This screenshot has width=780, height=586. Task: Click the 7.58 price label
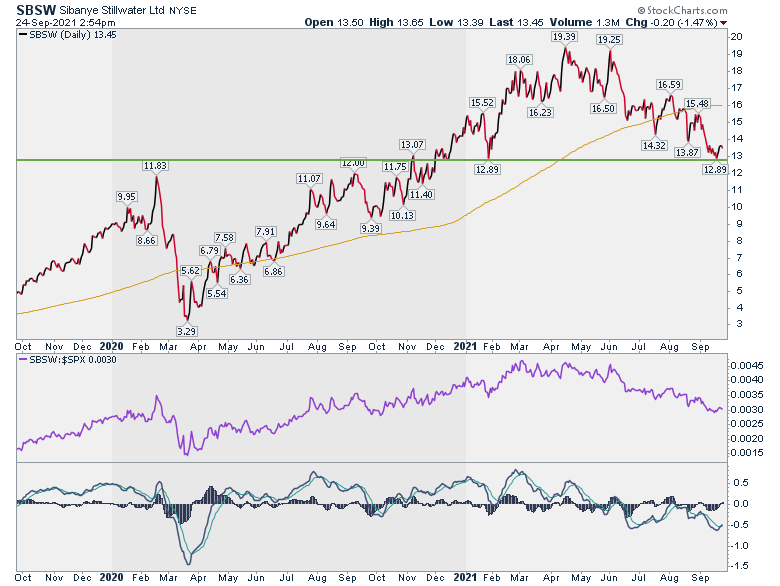224,237
